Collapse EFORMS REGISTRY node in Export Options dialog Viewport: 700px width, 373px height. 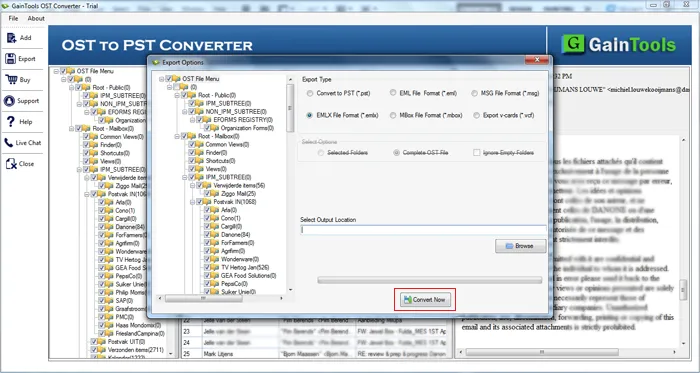(x=193, y=120)
